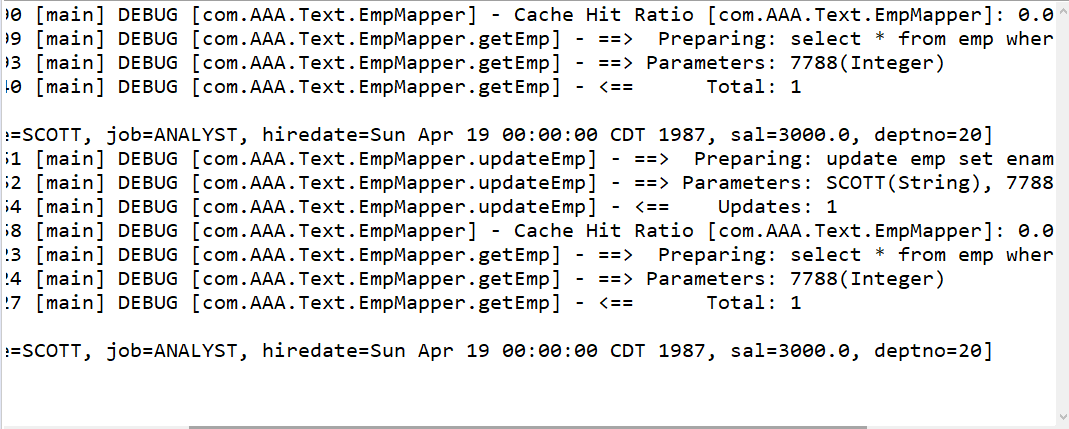Image resolution: width=1069 pixels, height=429 pixels.
Task: Click horizontal scrollbar track right of thumb
Action: [x=961, y=426]
